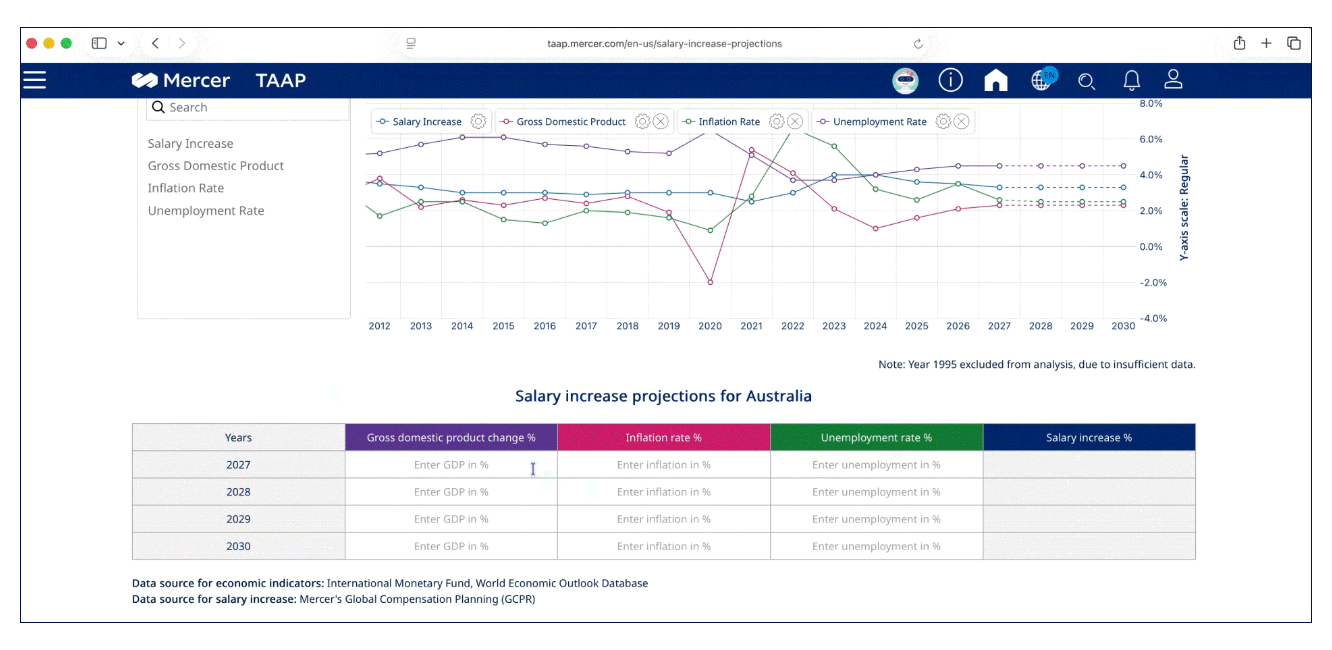1332x650 pixels.
Task: Click the Unemployment rate % column header
Action: click(876, 437)
